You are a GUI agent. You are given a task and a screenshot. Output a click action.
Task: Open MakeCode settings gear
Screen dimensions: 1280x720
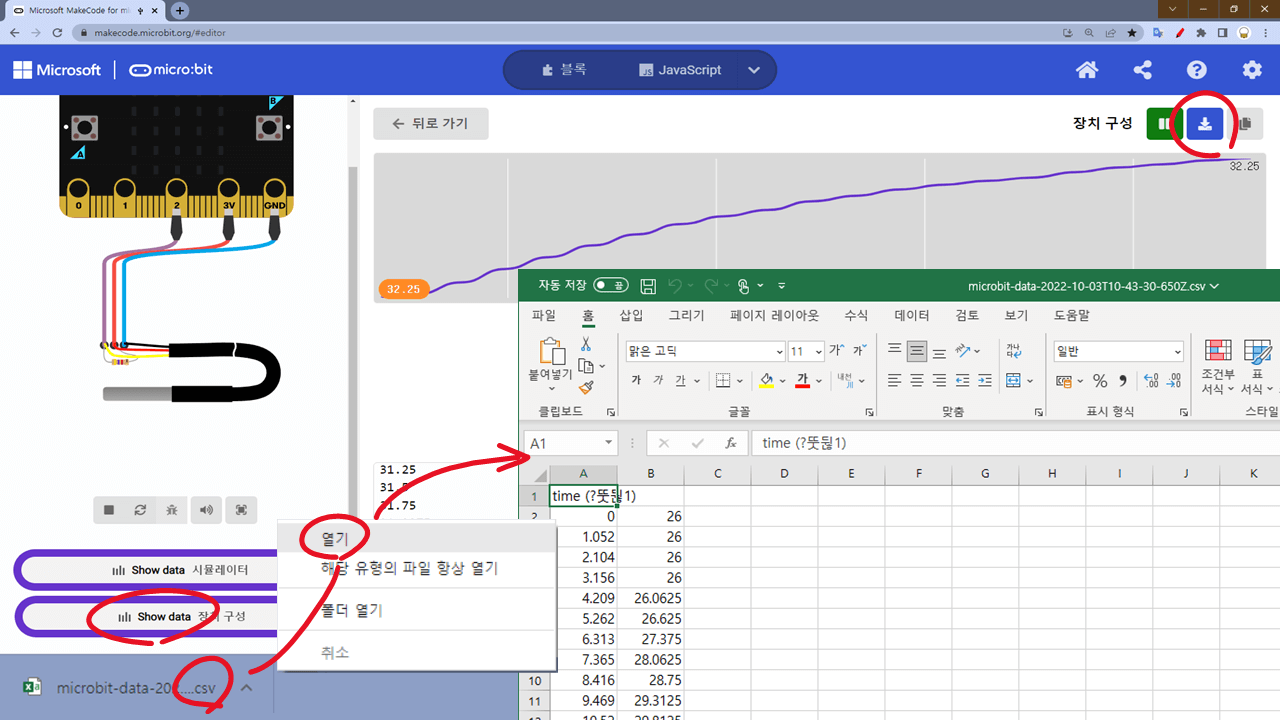[1252, 70]
